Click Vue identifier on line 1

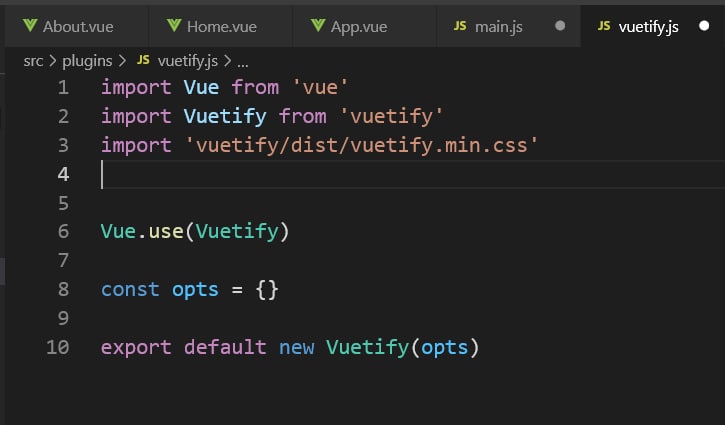click(201, 87)
